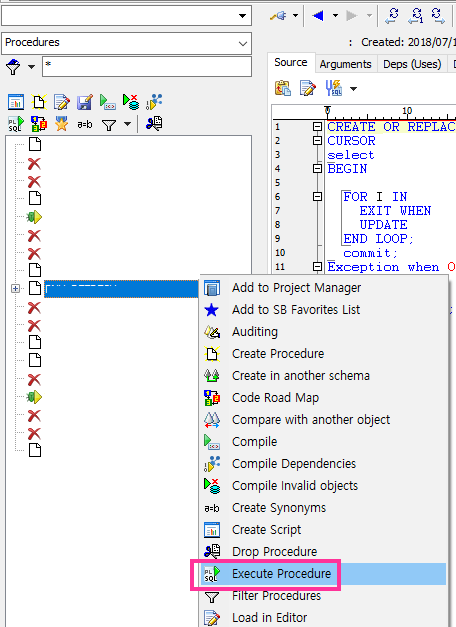The height and width of the screenshot is (627, 456).
Task: Click the Code Road Map toolbar icon
Action: click(39, 124)
